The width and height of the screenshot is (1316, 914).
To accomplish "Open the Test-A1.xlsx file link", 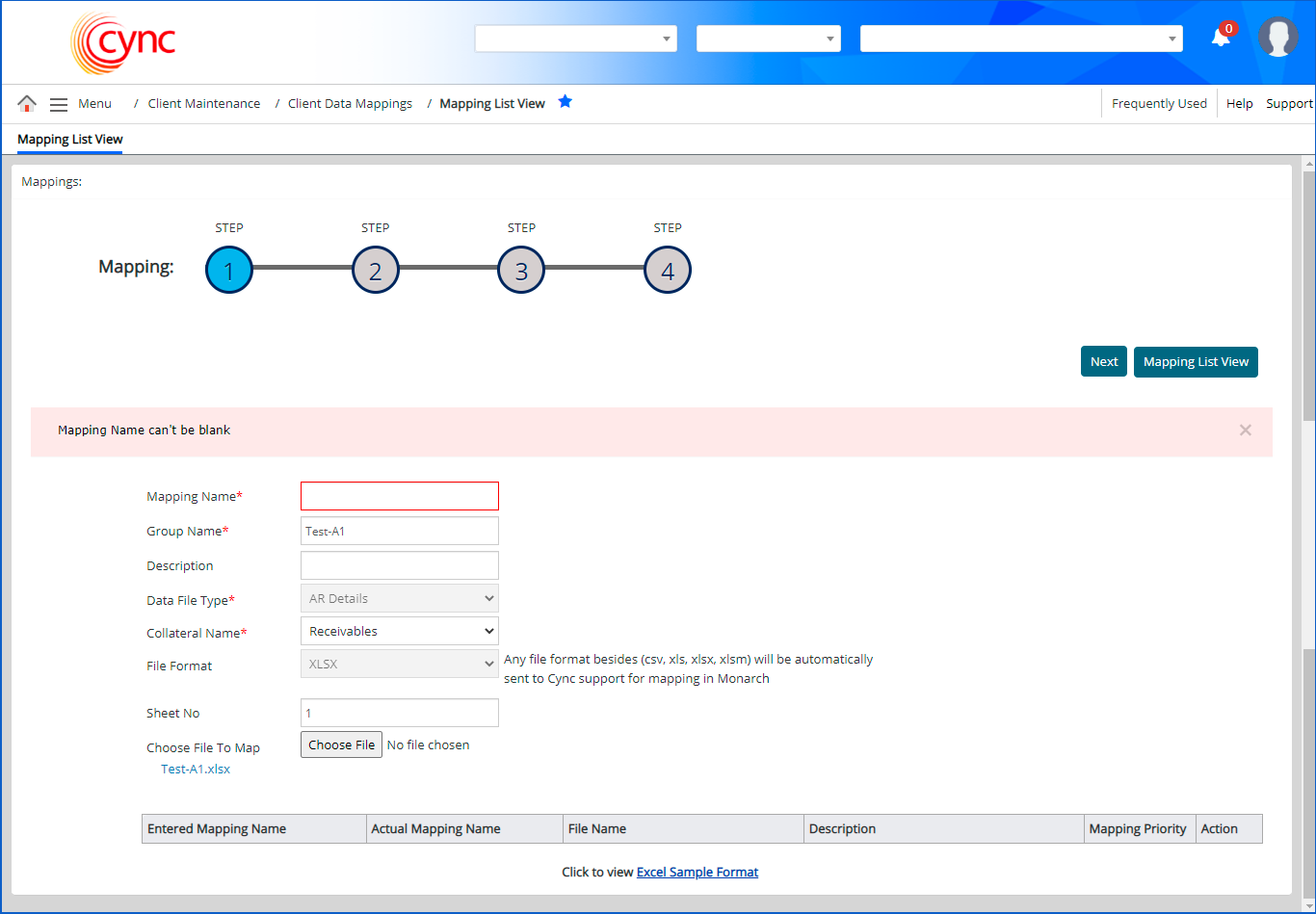I will [196, 770].
